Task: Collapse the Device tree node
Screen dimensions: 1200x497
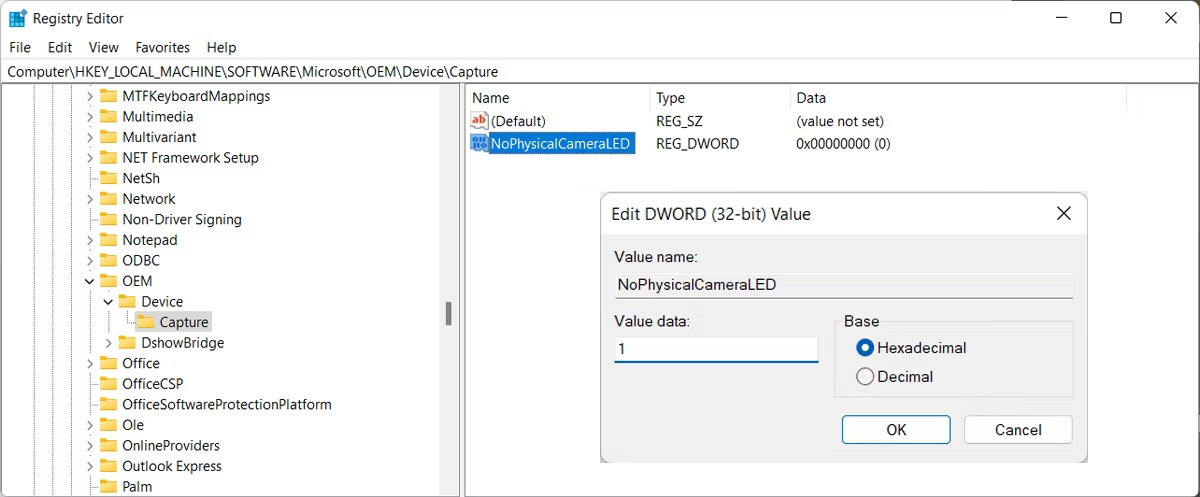Action: tap(108, 302)
